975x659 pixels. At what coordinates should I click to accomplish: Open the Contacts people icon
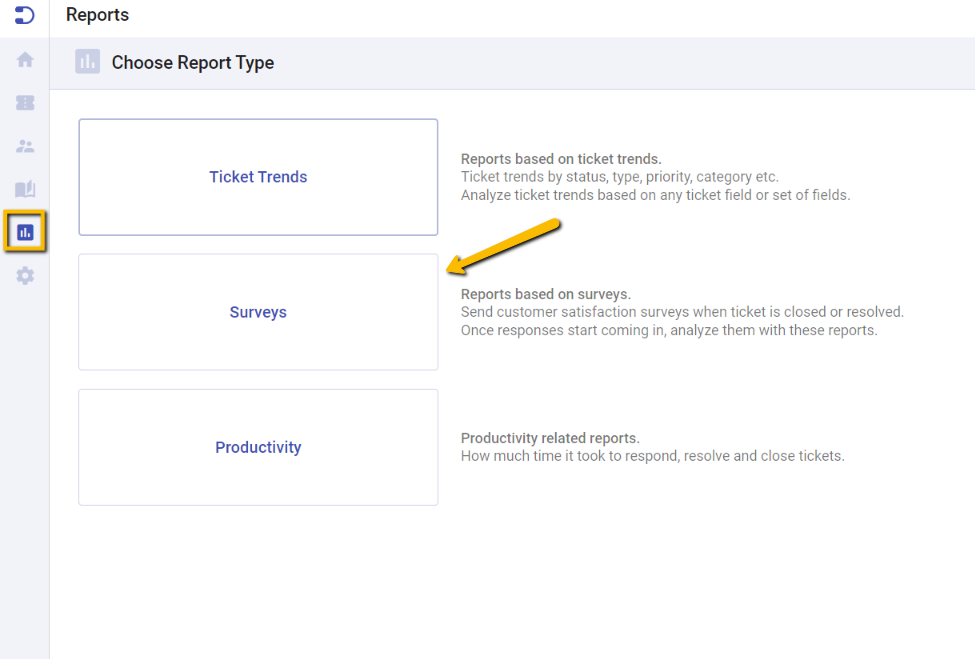pyautogui.click(x=24, y=145)
